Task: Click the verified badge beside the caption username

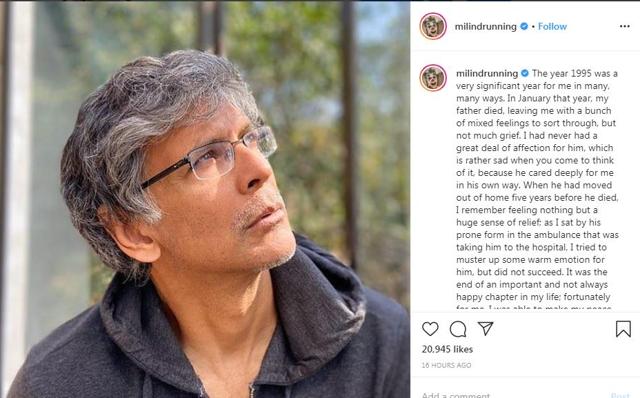Action: click(525, 73)
